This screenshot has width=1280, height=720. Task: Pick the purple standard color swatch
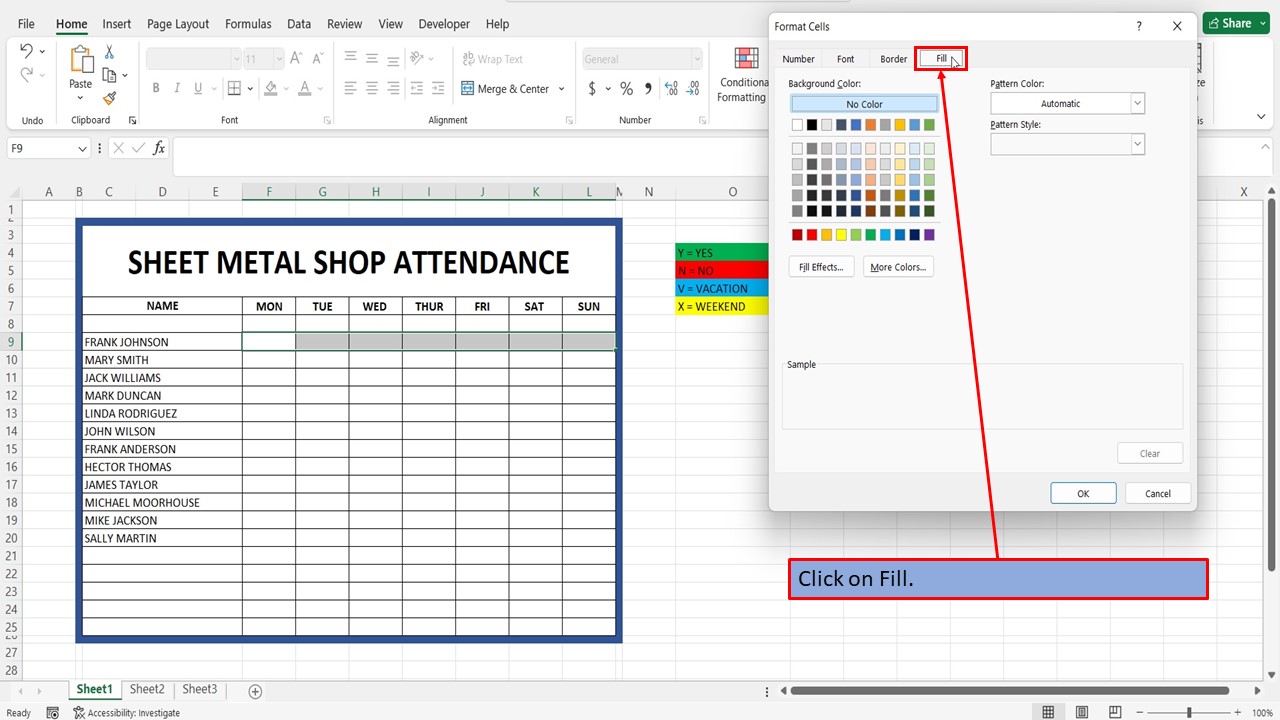tap(929, 235)
